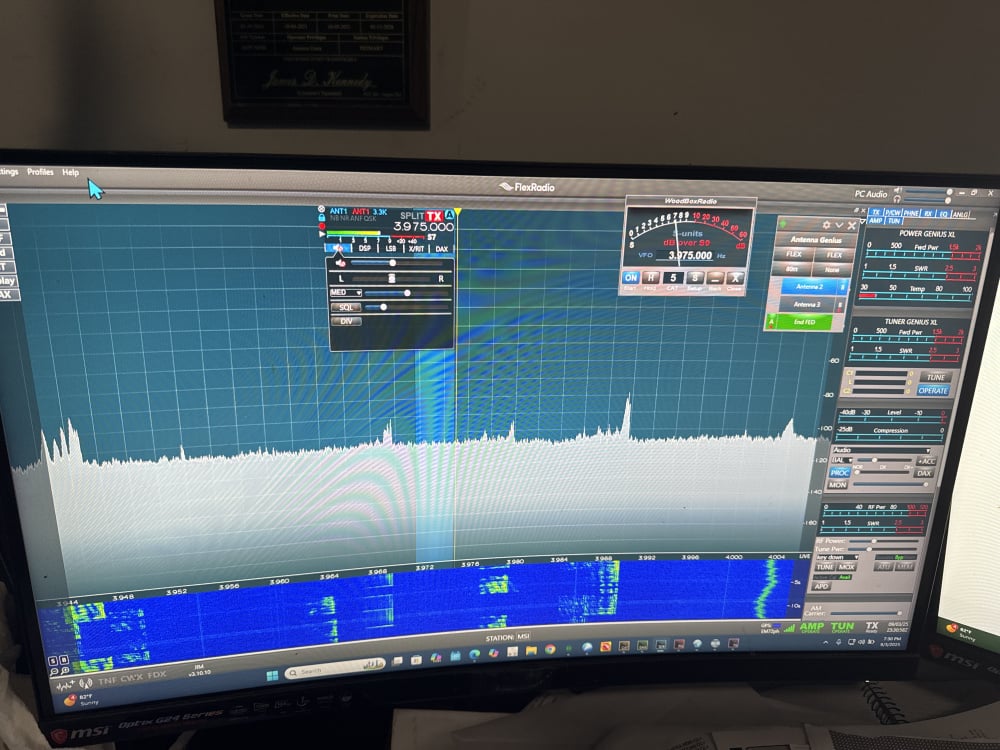Open the speaker audio tab on slice flag
The image size is (1000, 750).
pyautogui.click(x=338, y=249)
